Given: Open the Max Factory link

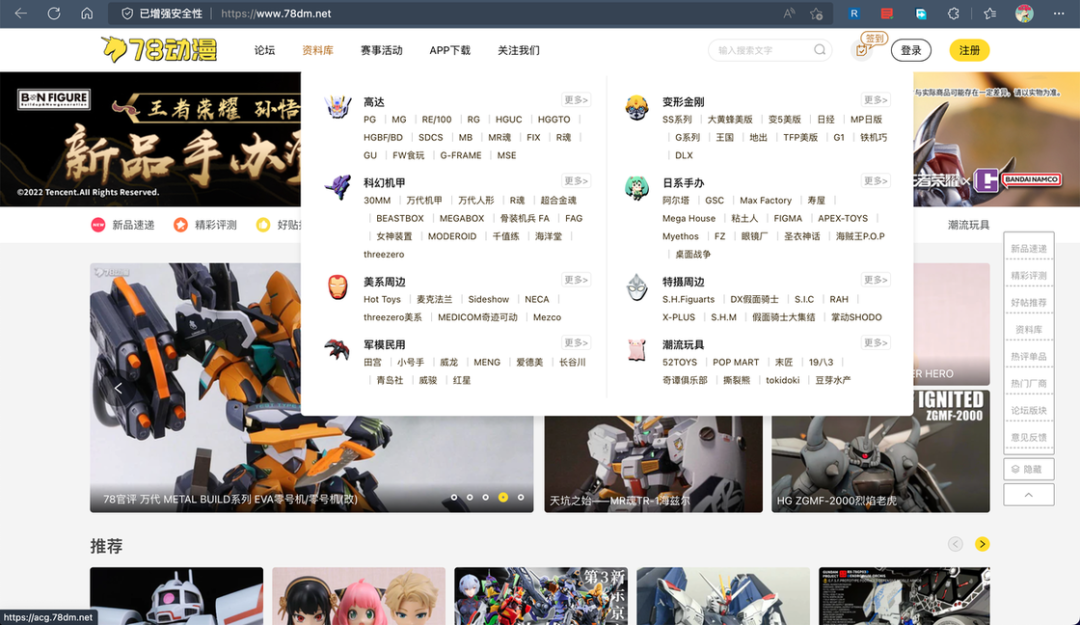Looking at the screenshot, I should tap(765, 200).
